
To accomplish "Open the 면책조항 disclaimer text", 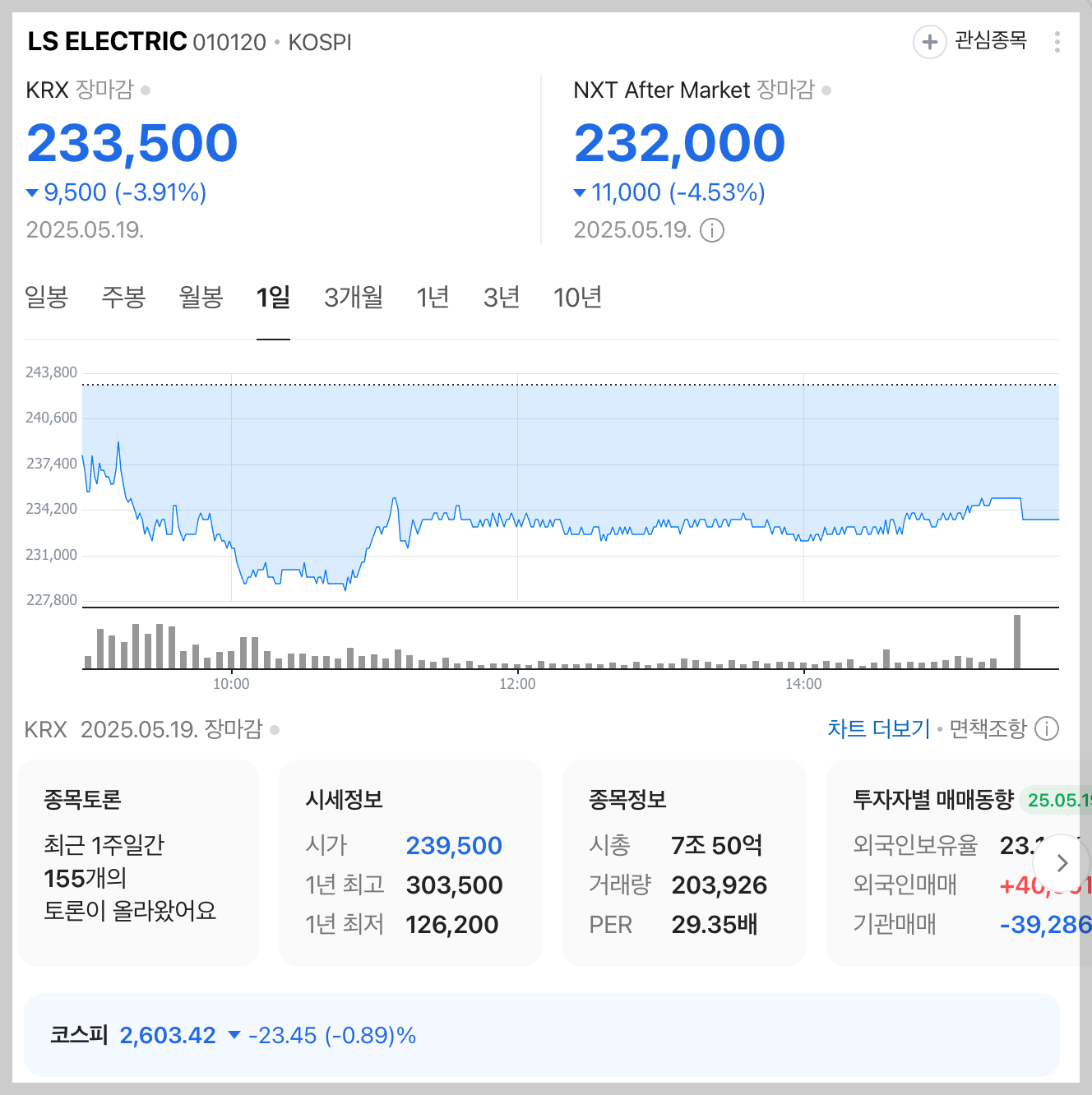I will [x=988, y=728].
